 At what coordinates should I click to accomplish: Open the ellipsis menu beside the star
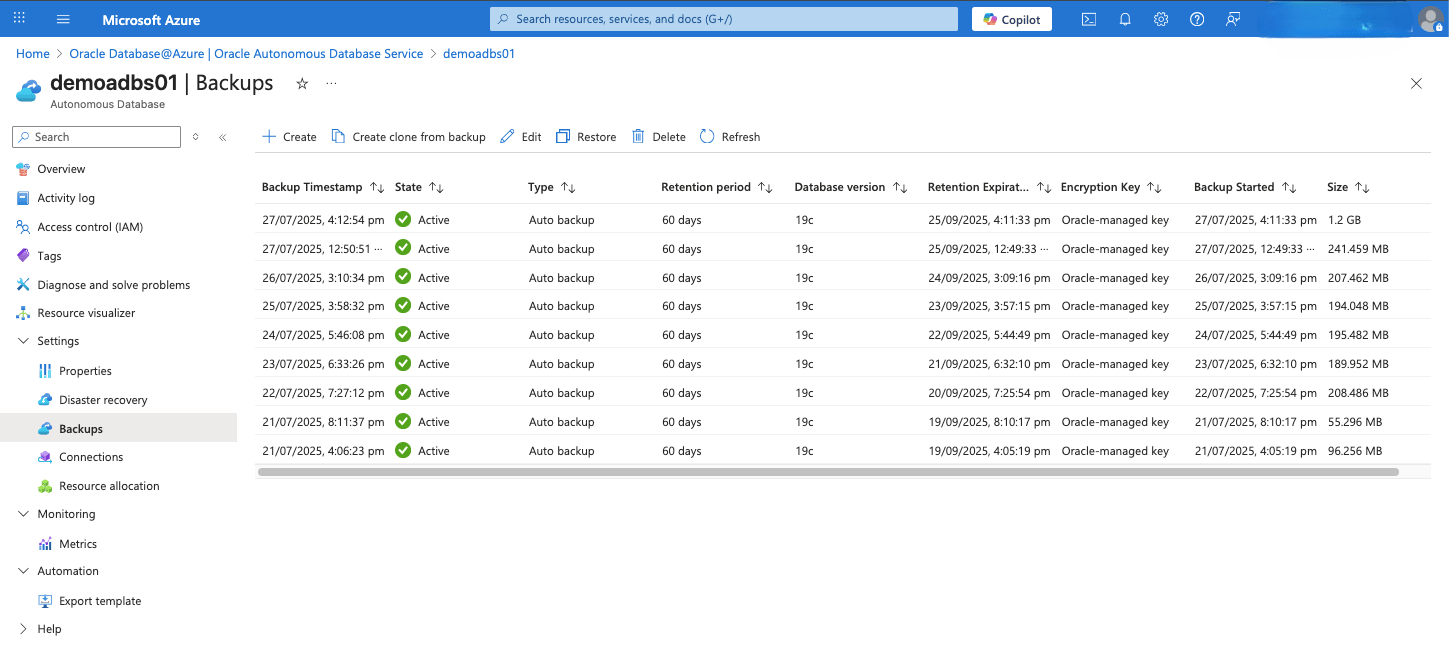pos(330,85)
